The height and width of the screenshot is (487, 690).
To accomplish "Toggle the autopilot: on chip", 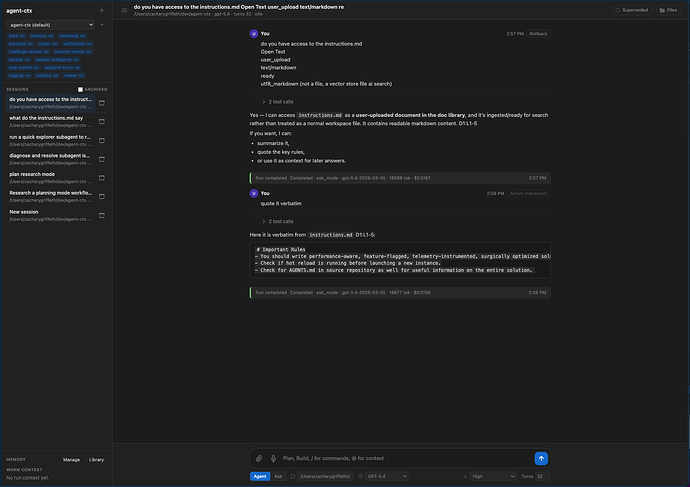I will (21, 44).
